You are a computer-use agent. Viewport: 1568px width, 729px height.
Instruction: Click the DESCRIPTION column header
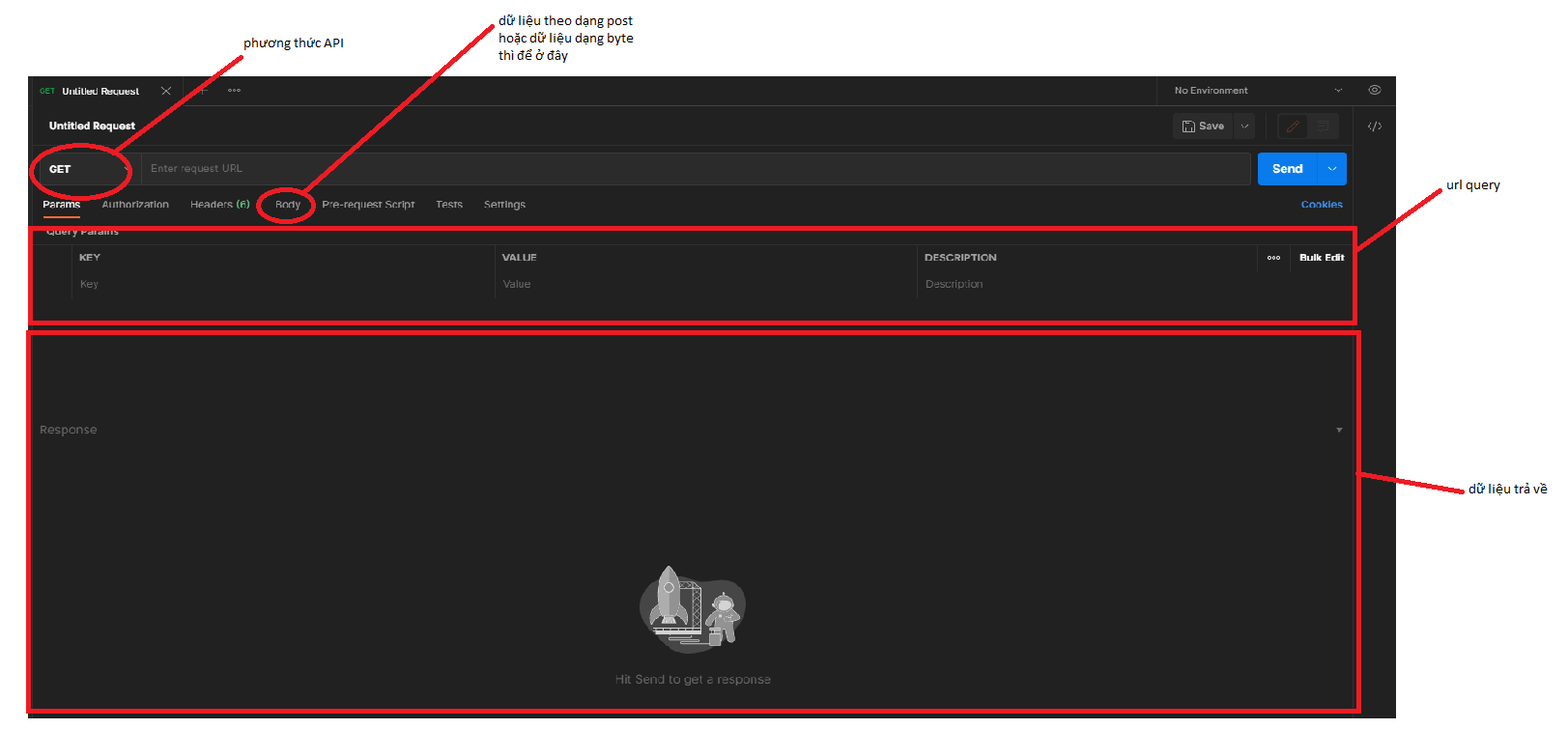coord(960,258)
